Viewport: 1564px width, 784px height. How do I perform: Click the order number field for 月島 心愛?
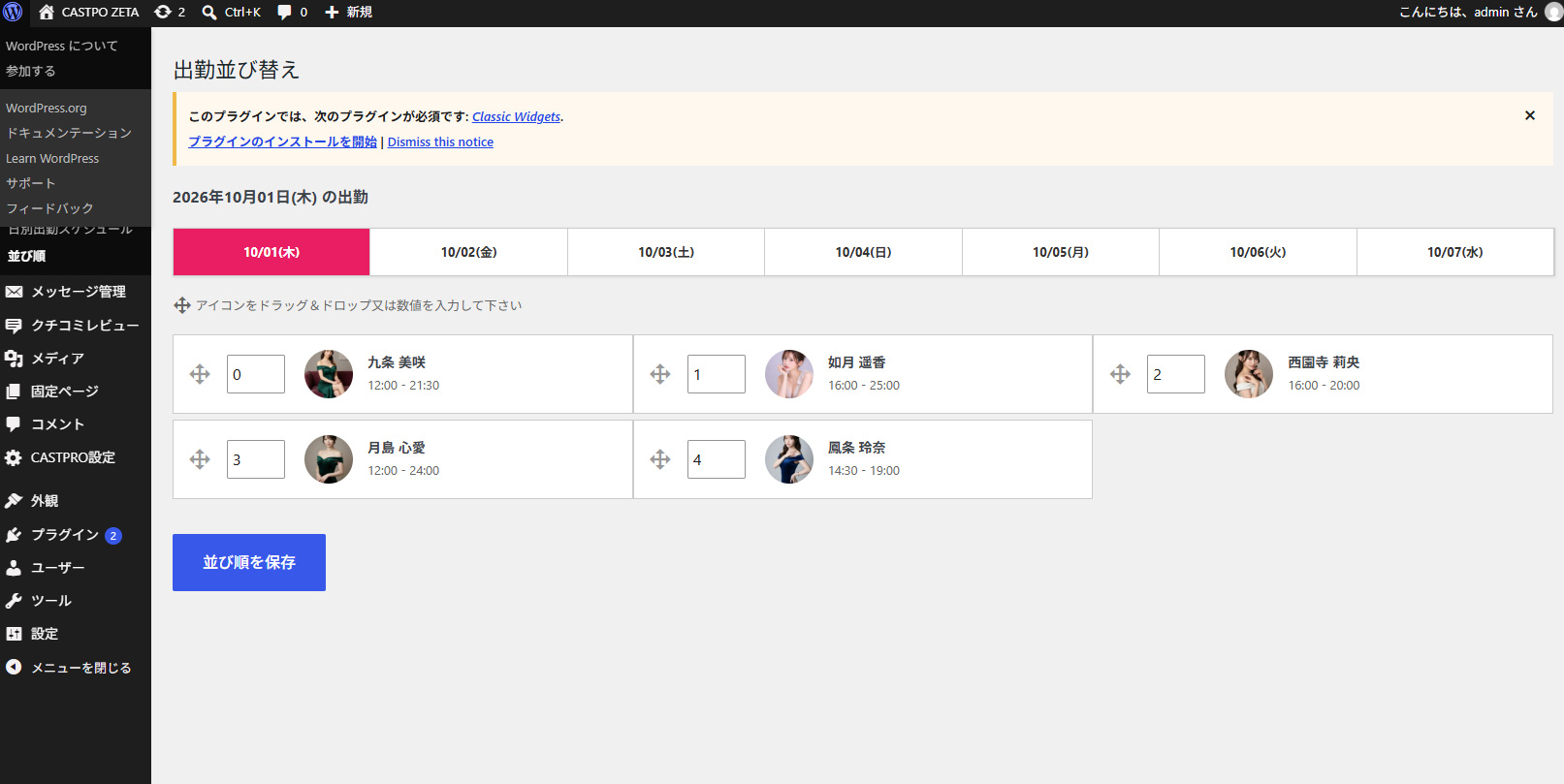coord(256,459)
